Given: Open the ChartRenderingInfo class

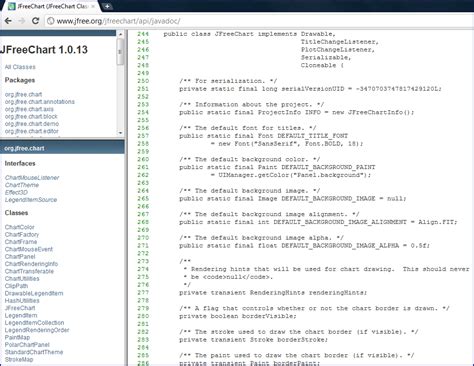Looking at the screenshot, I should (31, 264).
